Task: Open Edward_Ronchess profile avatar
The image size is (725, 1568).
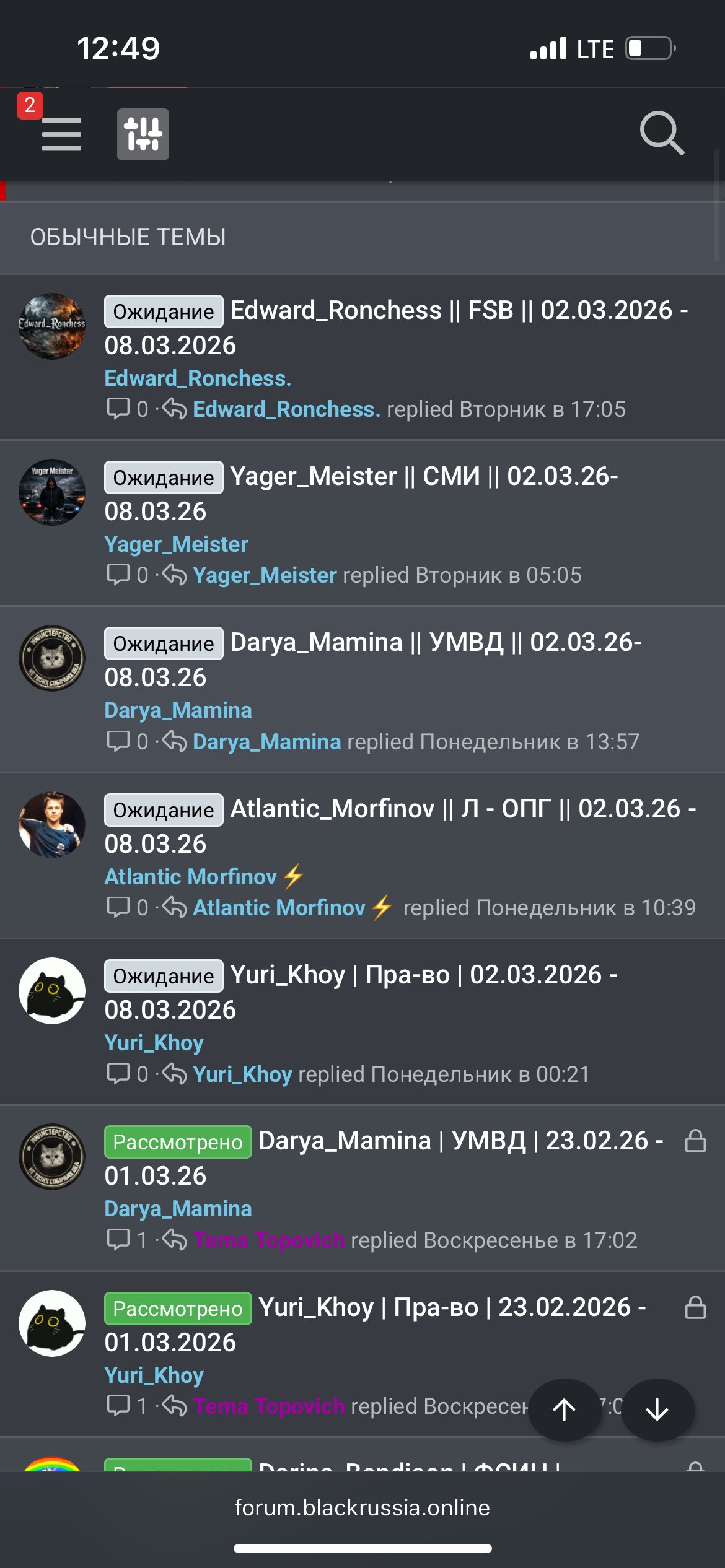Action: click(x=52, y=326)
